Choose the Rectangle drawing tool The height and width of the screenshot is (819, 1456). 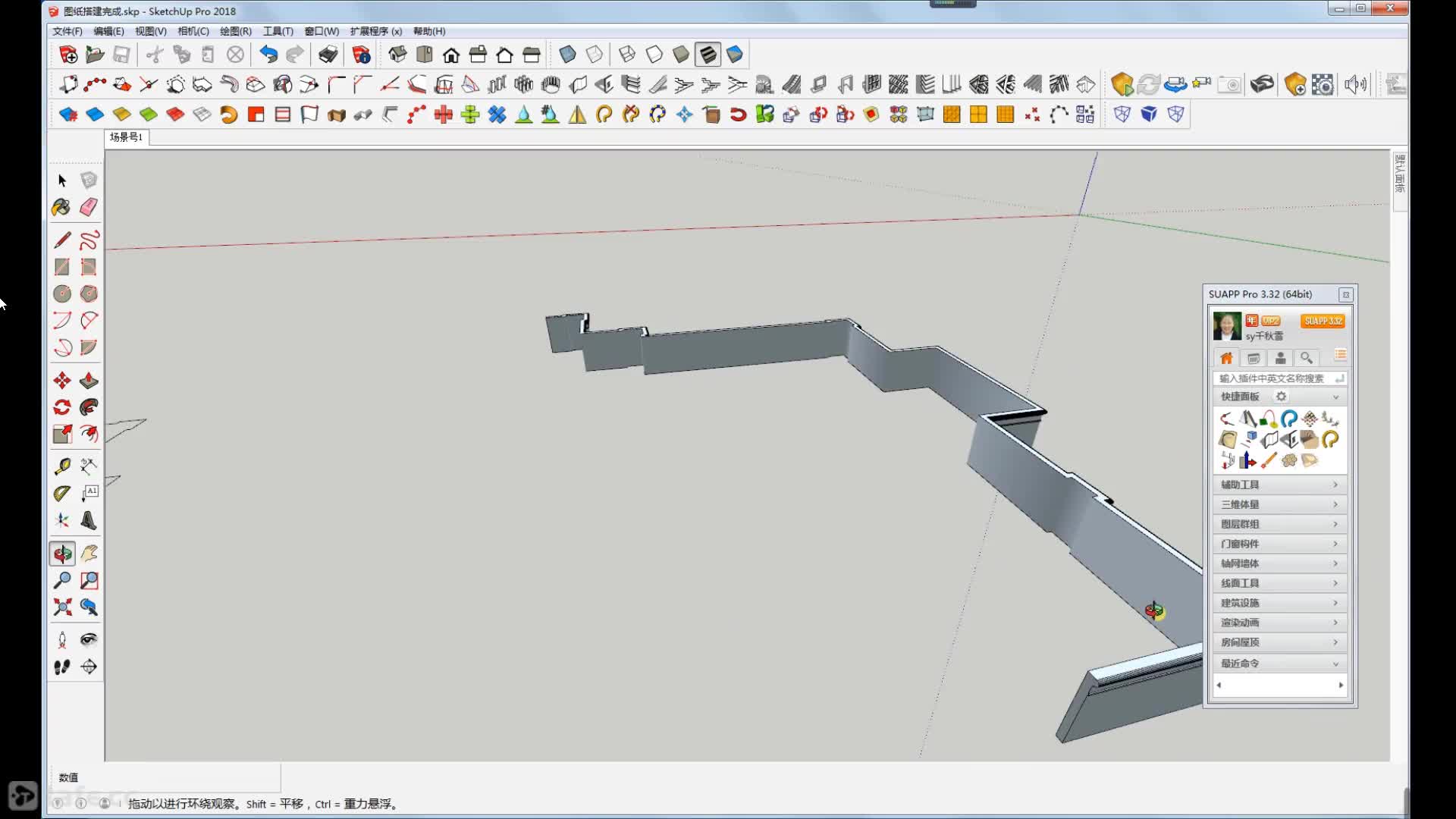62,267
